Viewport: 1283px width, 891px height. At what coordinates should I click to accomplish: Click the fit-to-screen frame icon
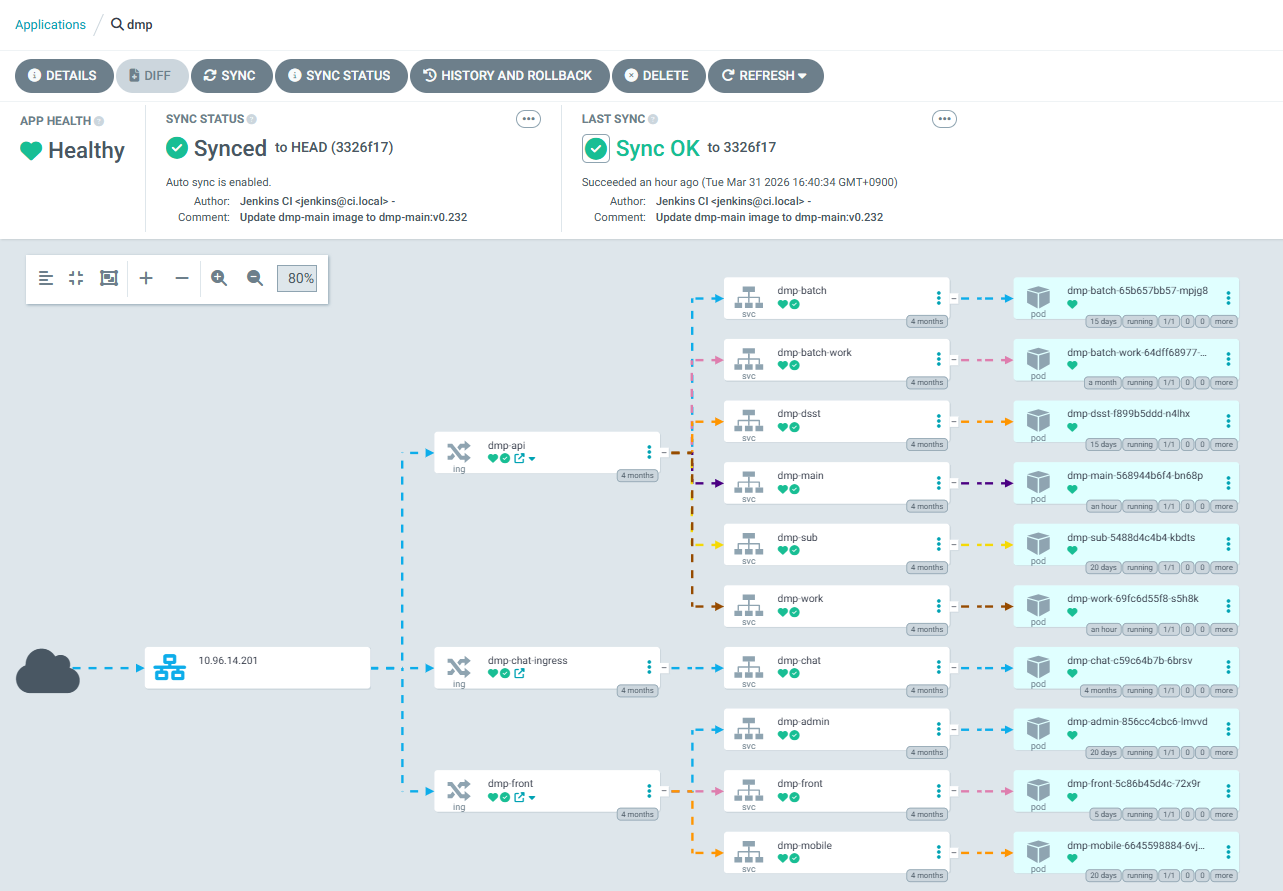point(109,278)
